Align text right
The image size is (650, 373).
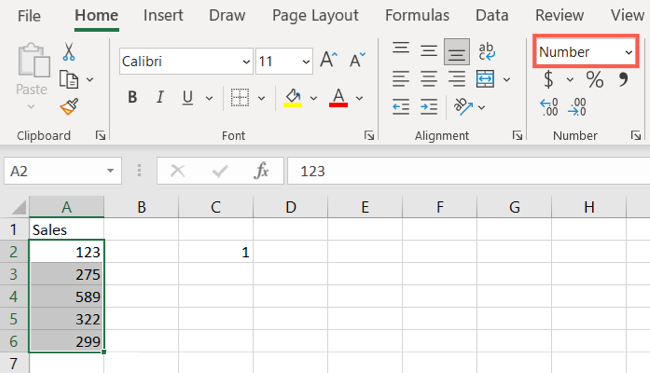click(457, 79)
